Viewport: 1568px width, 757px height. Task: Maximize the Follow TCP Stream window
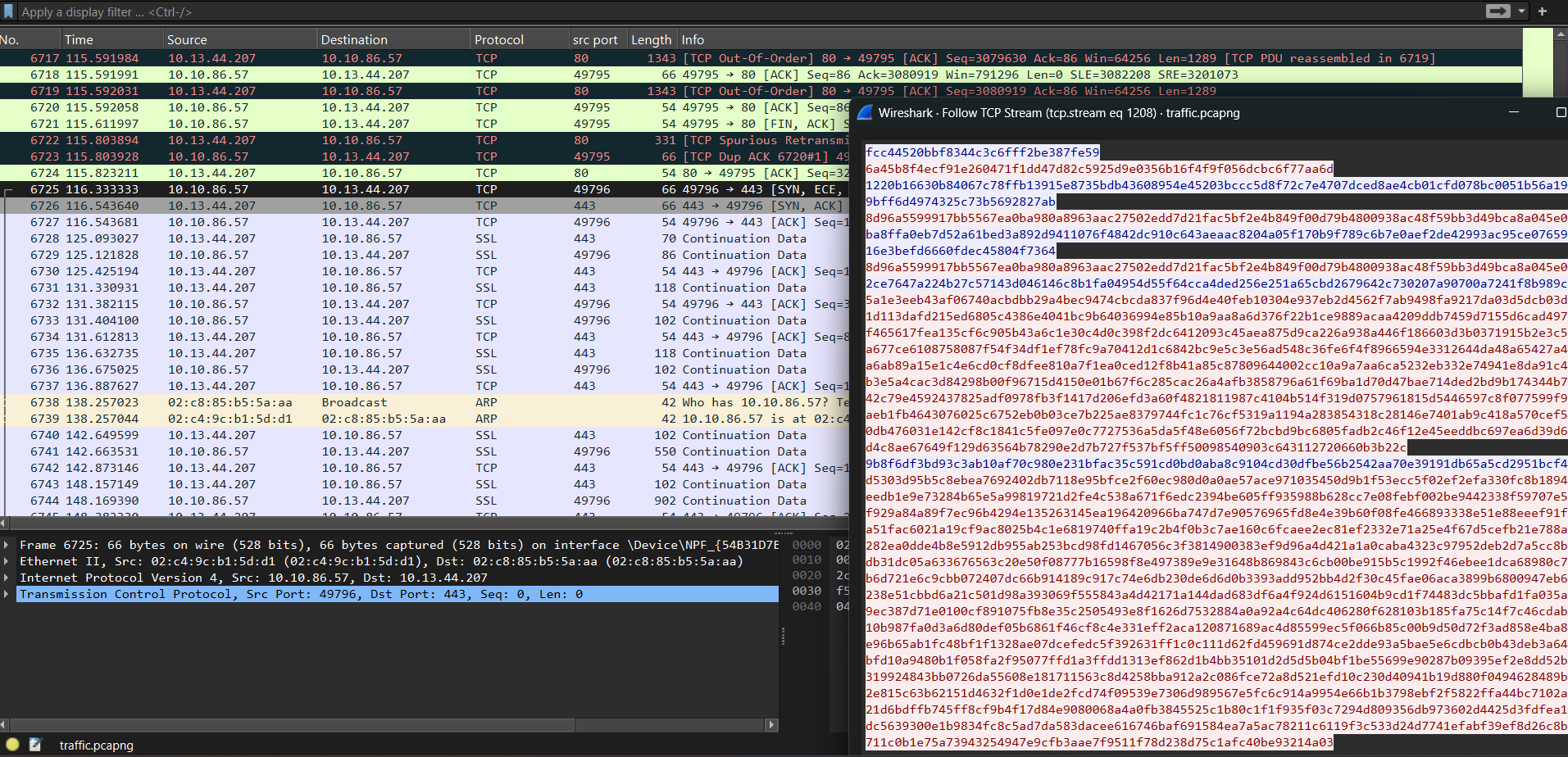[1560, 113]
